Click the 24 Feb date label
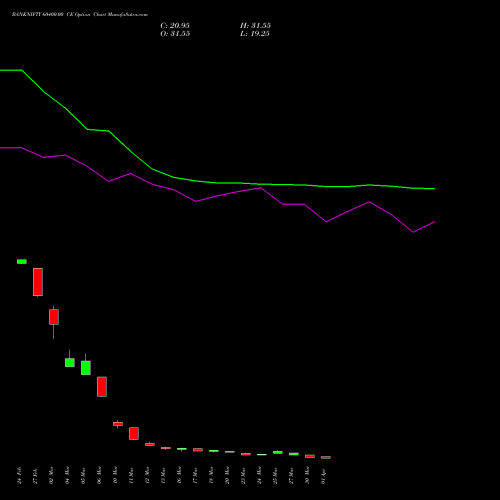Screen dimensions: 500x500 (19, 475)
